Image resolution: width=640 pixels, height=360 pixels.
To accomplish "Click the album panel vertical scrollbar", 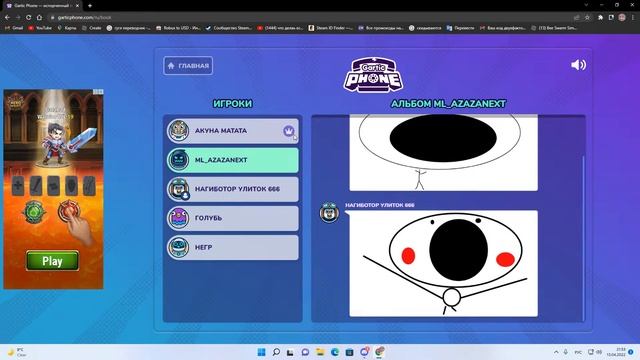I will [x=583, y=238].
